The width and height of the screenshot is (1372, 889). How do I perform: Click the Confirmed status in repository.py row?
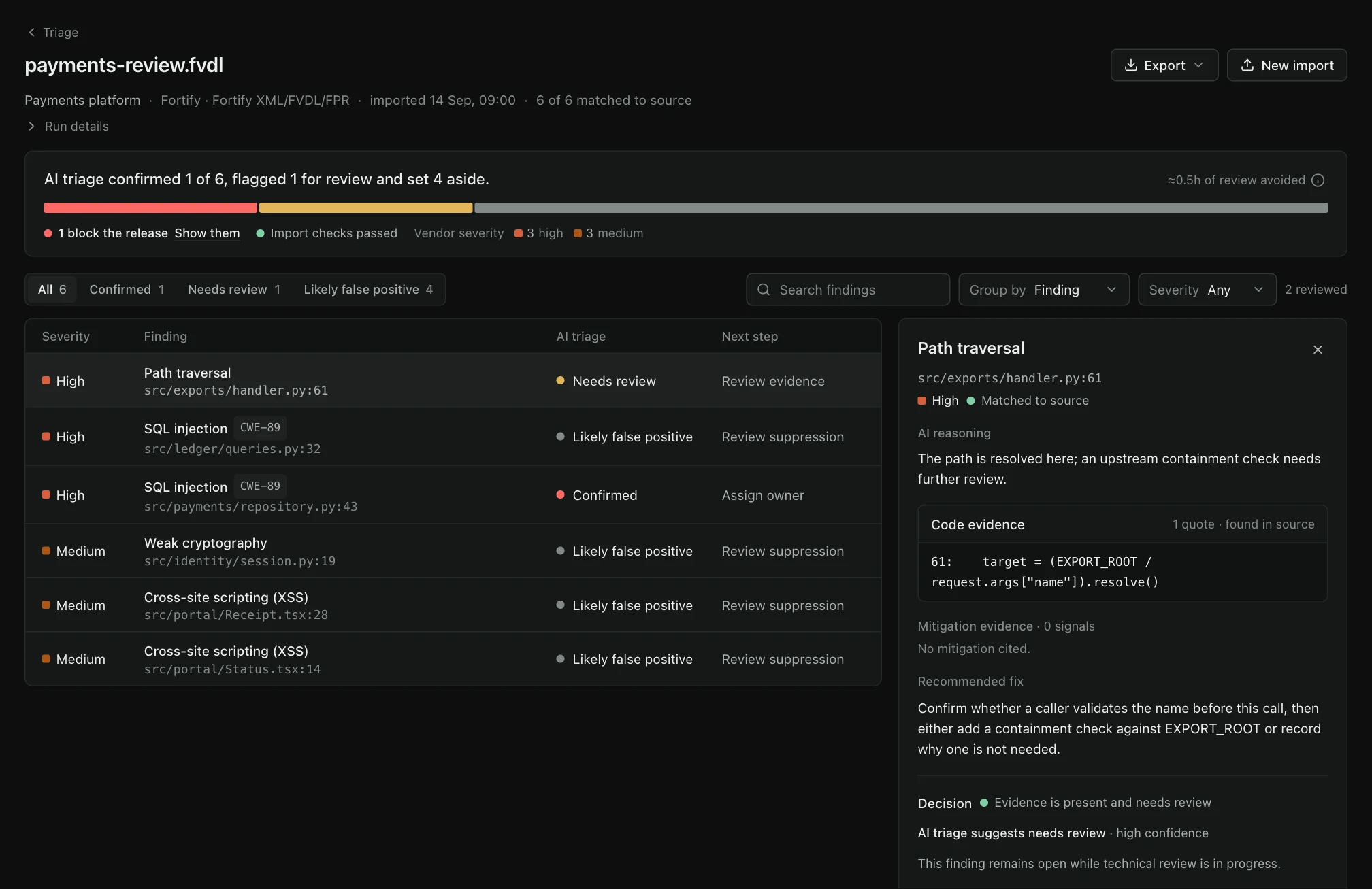597,496
